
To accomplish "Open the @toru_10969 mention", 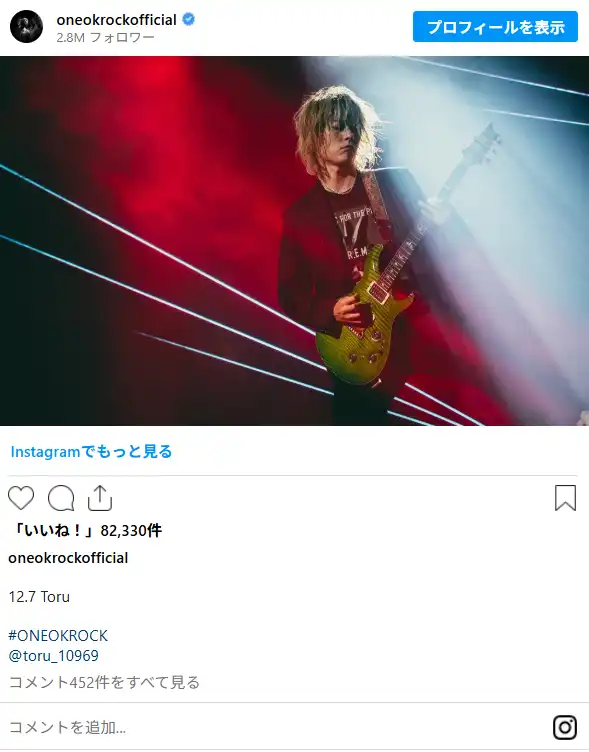I will tap(53, 656).
